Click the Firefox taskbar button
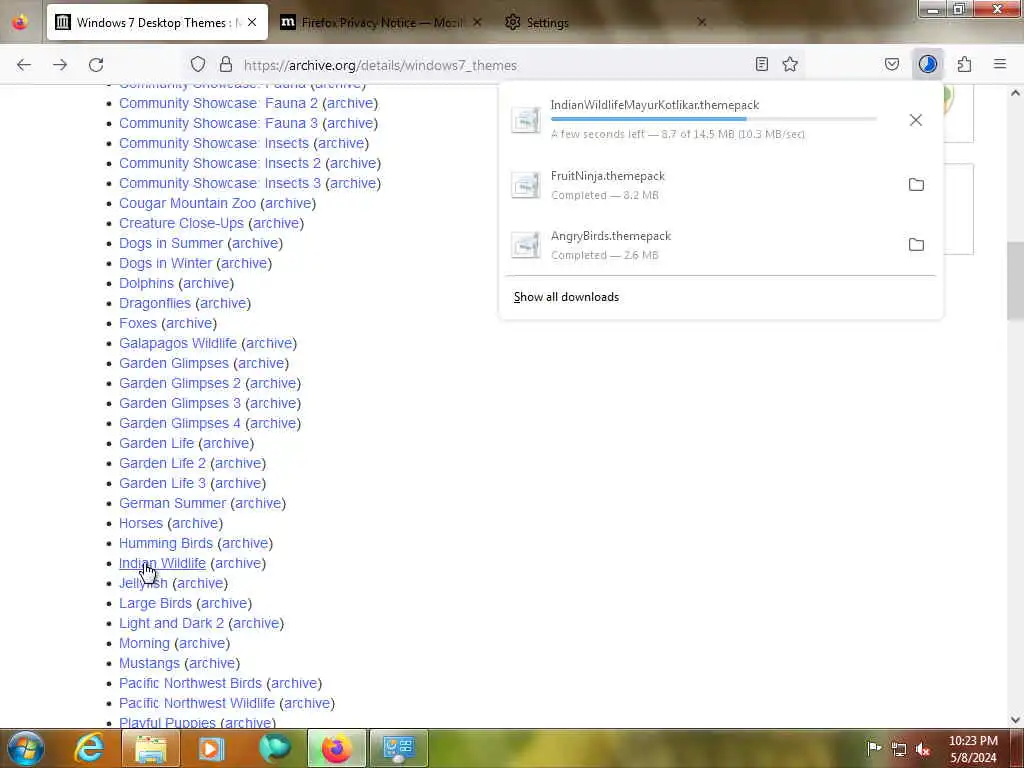This screenshot has height=768, width=1024. tap(336, 748)
